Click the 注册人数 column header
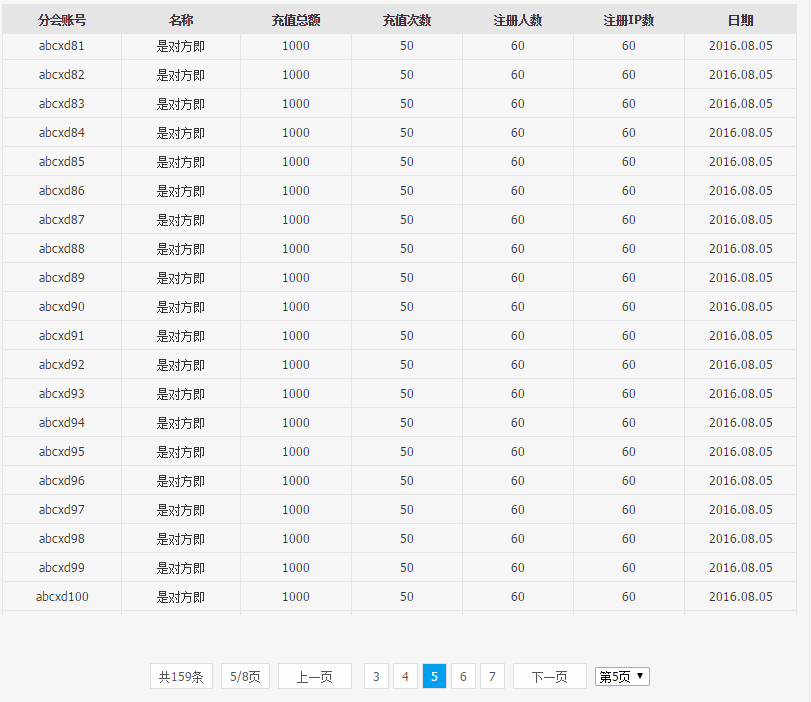 point(517,17)
